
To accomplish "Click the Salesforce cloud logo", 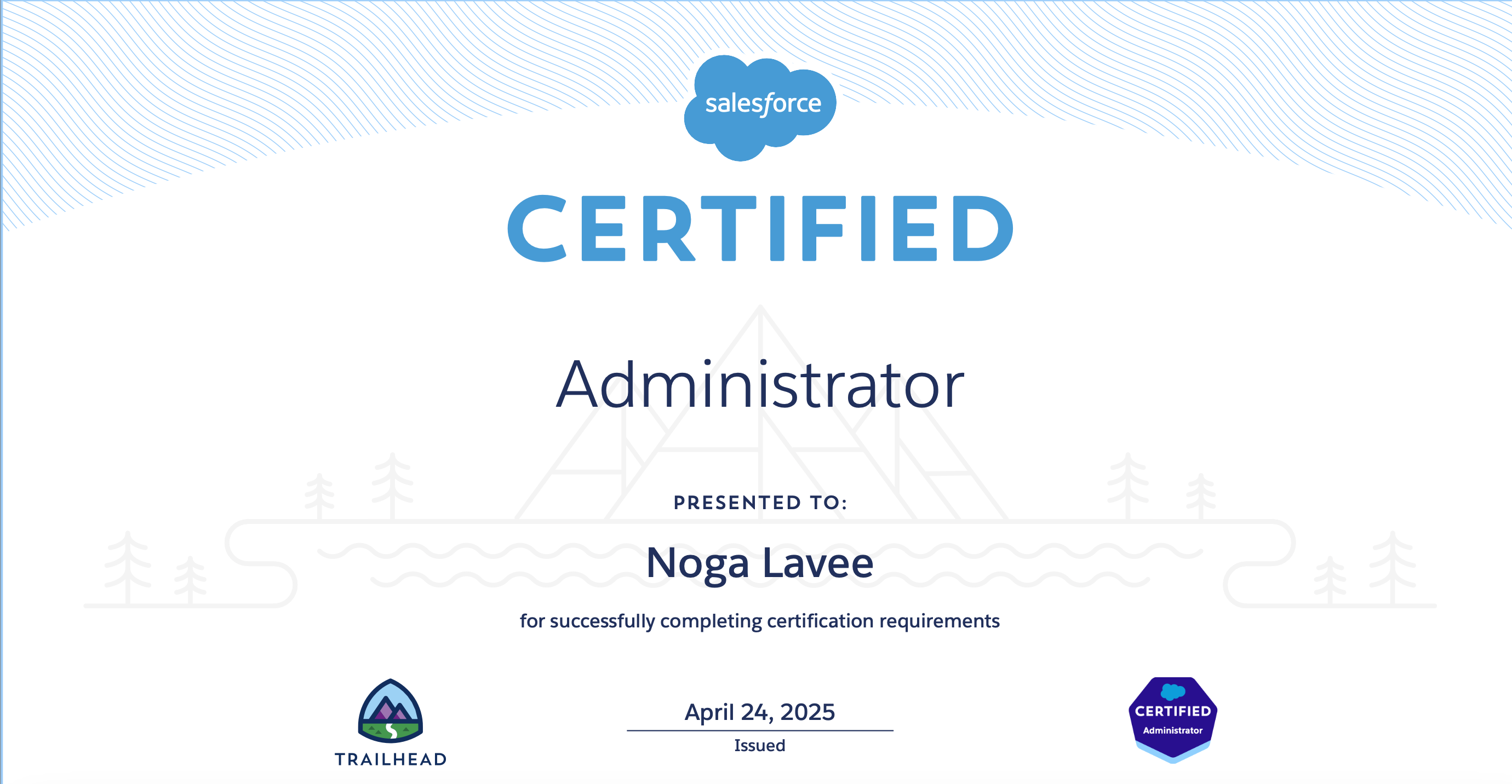I will (760, 108).
